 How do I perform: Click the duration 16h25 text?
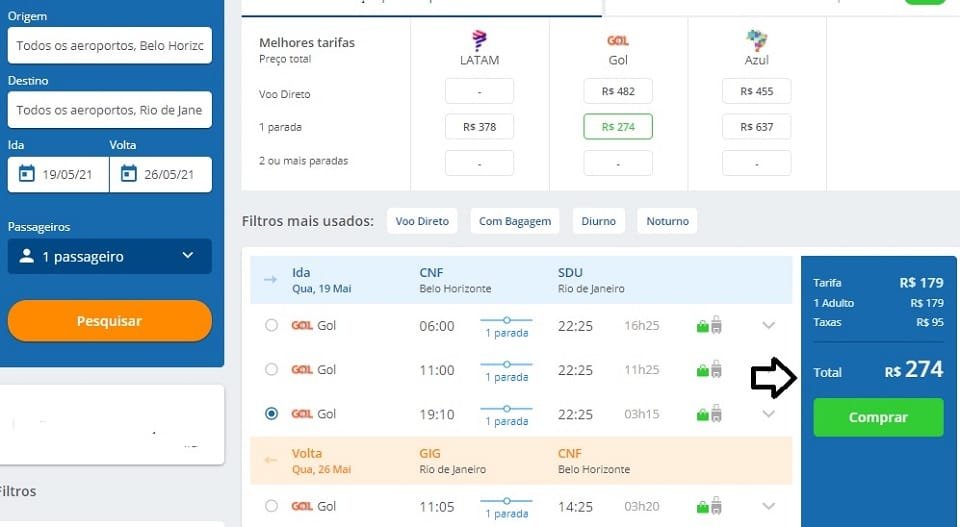click(642, 326)
